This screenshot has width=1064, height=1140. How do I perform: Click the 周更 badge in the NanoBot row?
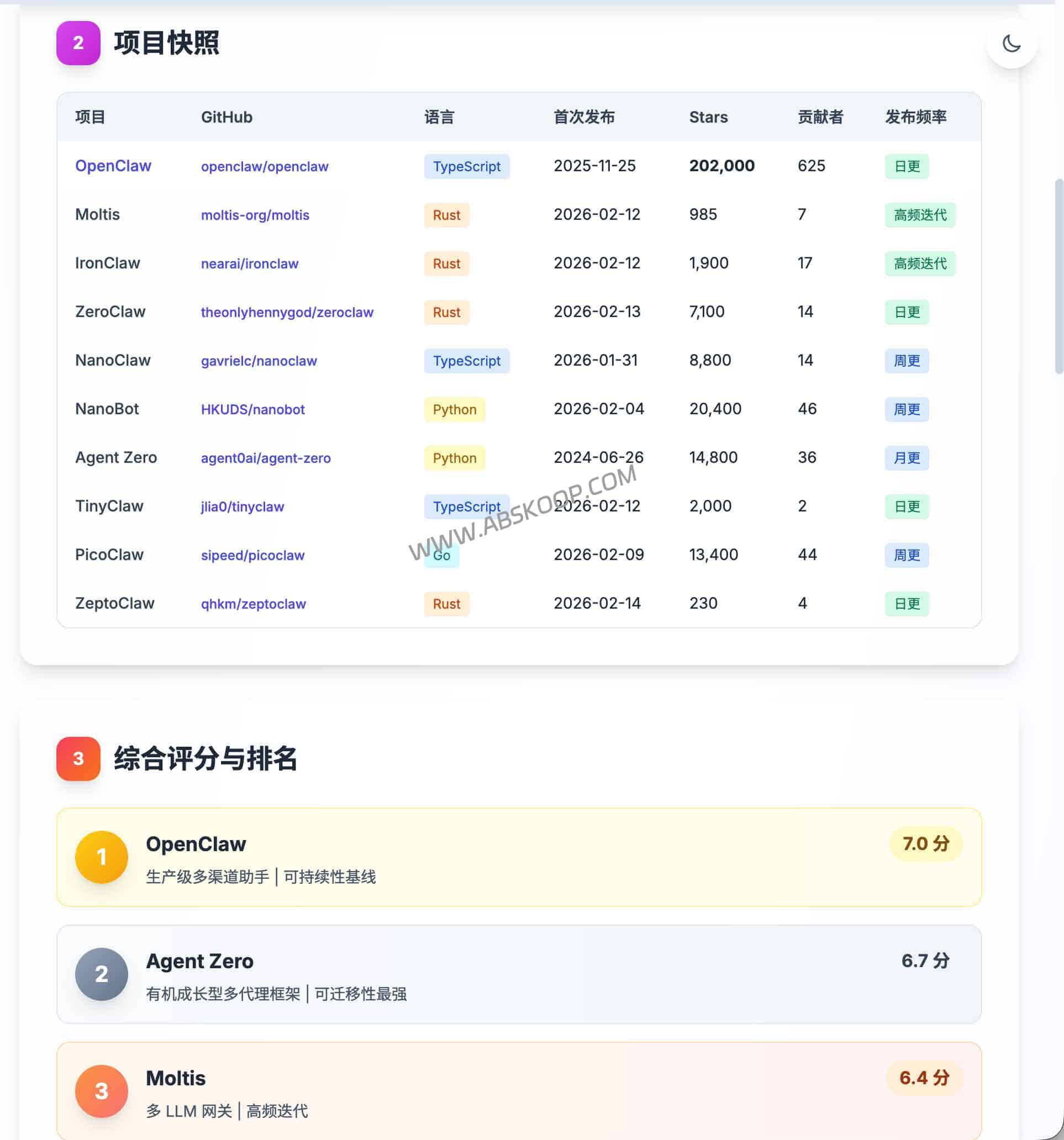click(x=906, y=409)
